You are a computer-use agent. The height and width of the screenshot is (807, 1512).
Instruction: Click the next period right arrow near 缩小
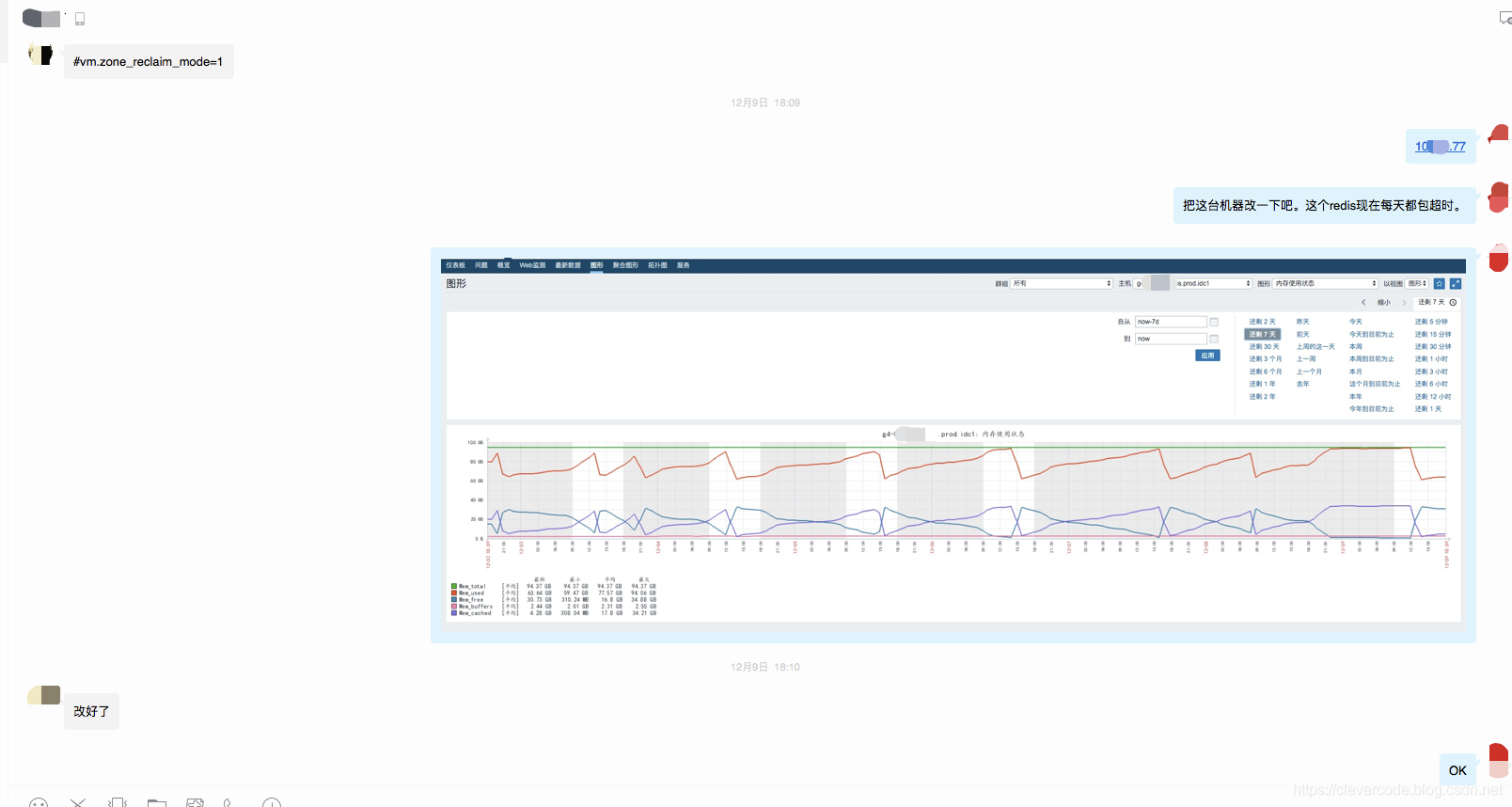(x=1404, y=303)
